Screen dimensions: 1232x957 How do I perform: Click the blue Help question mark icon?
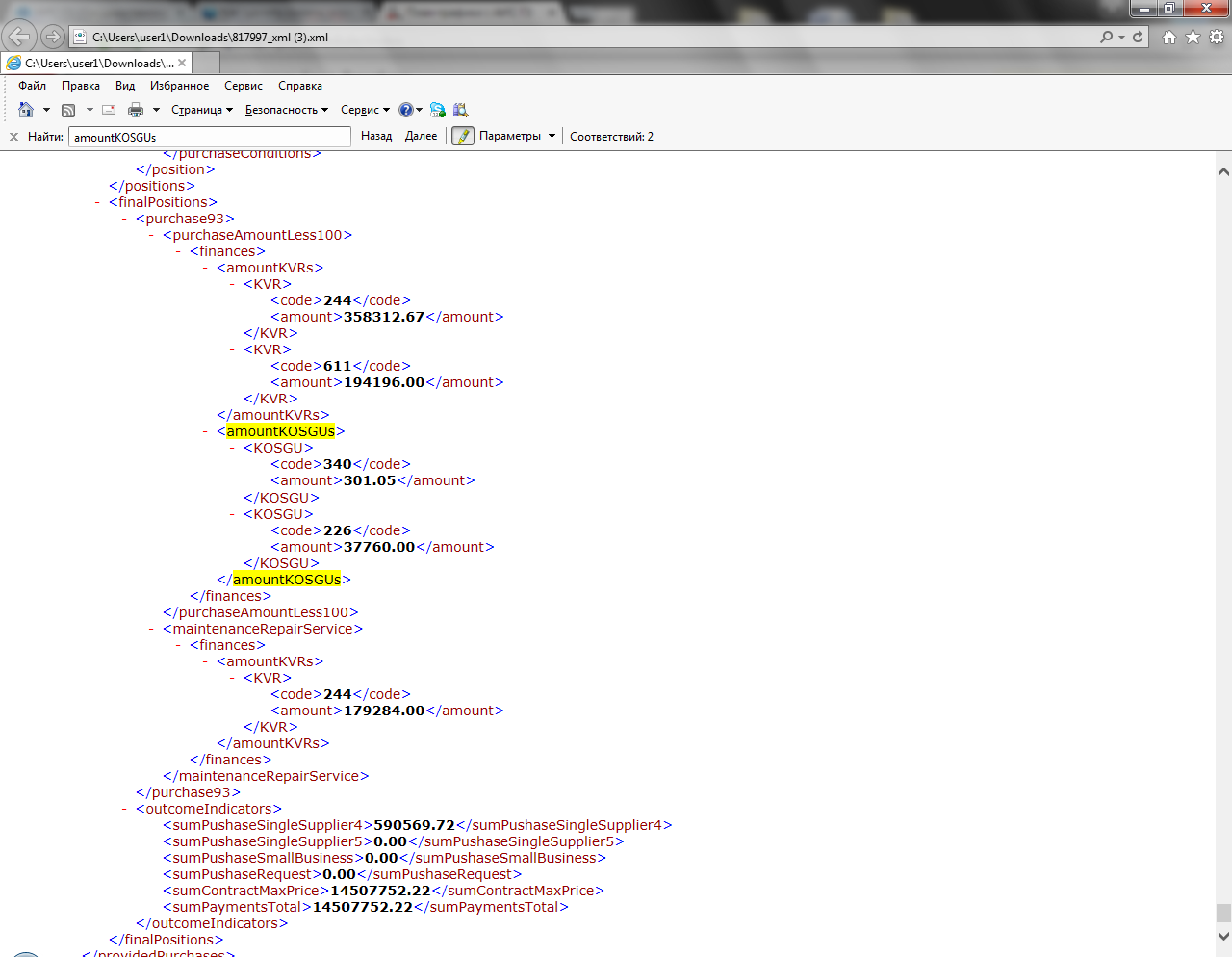pyautogui.click(x=406, y=110)
